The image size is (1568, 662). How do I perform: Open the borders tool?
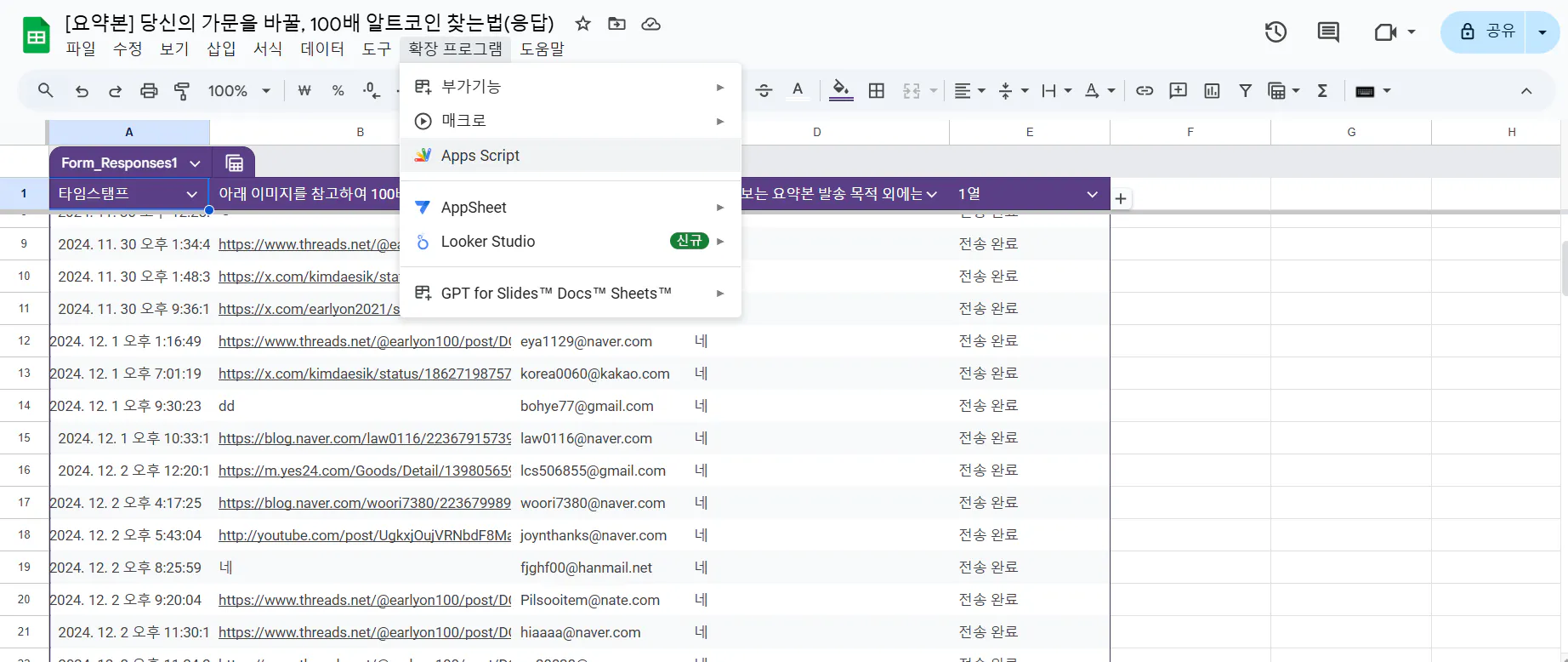pos(877,90)
